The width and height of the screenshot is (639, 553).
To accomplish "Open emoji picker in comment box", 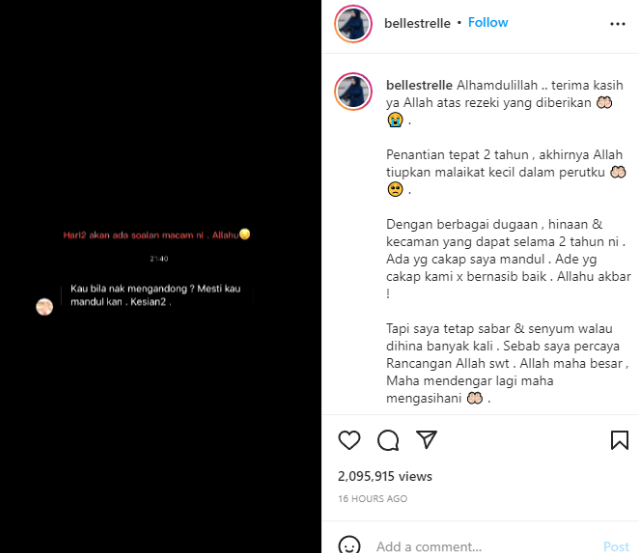I will coord(349,545).
